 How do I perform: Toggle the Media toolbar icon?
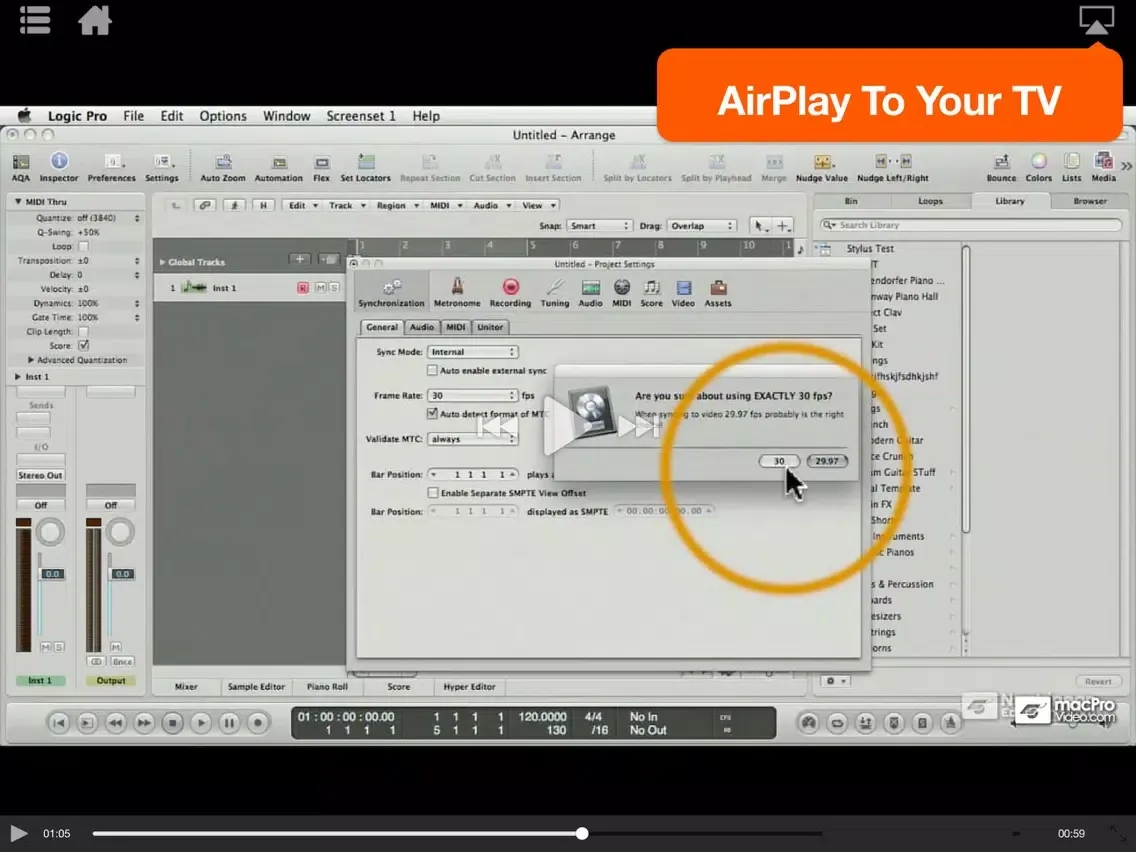[x=1103, y=167]
